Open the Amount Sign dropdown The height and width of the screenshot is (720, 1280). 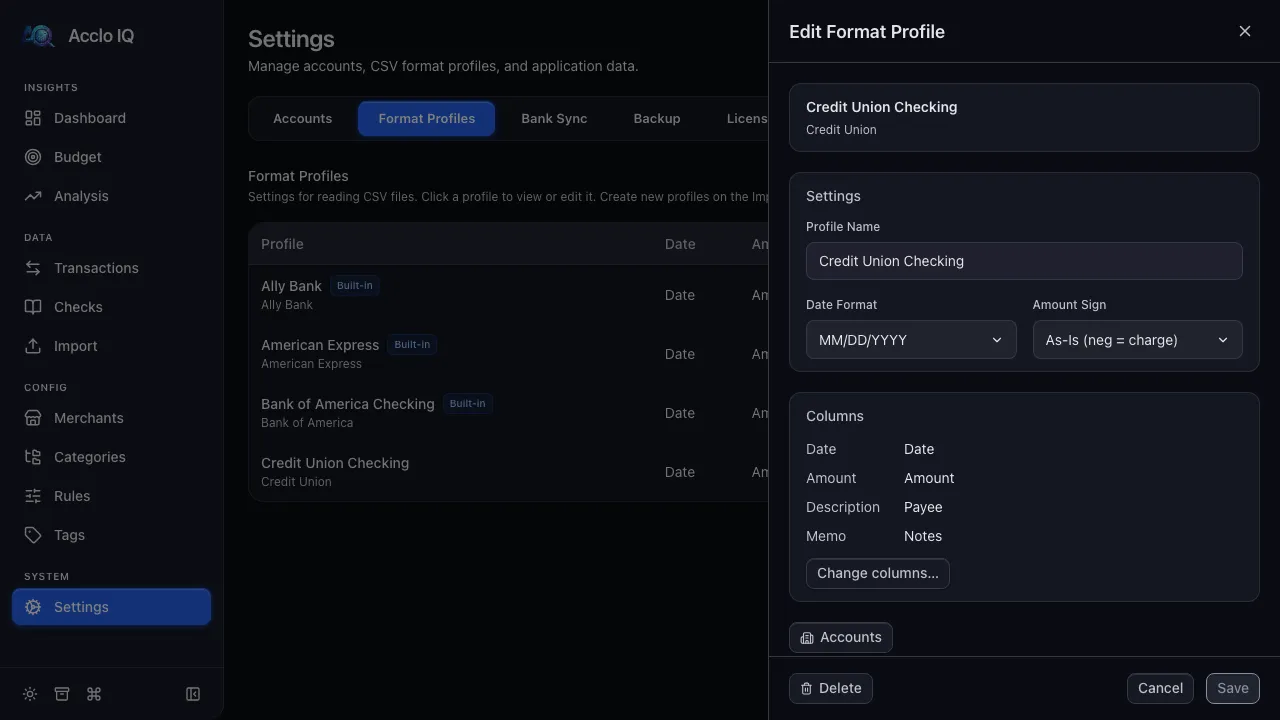tap(1137, 340)
